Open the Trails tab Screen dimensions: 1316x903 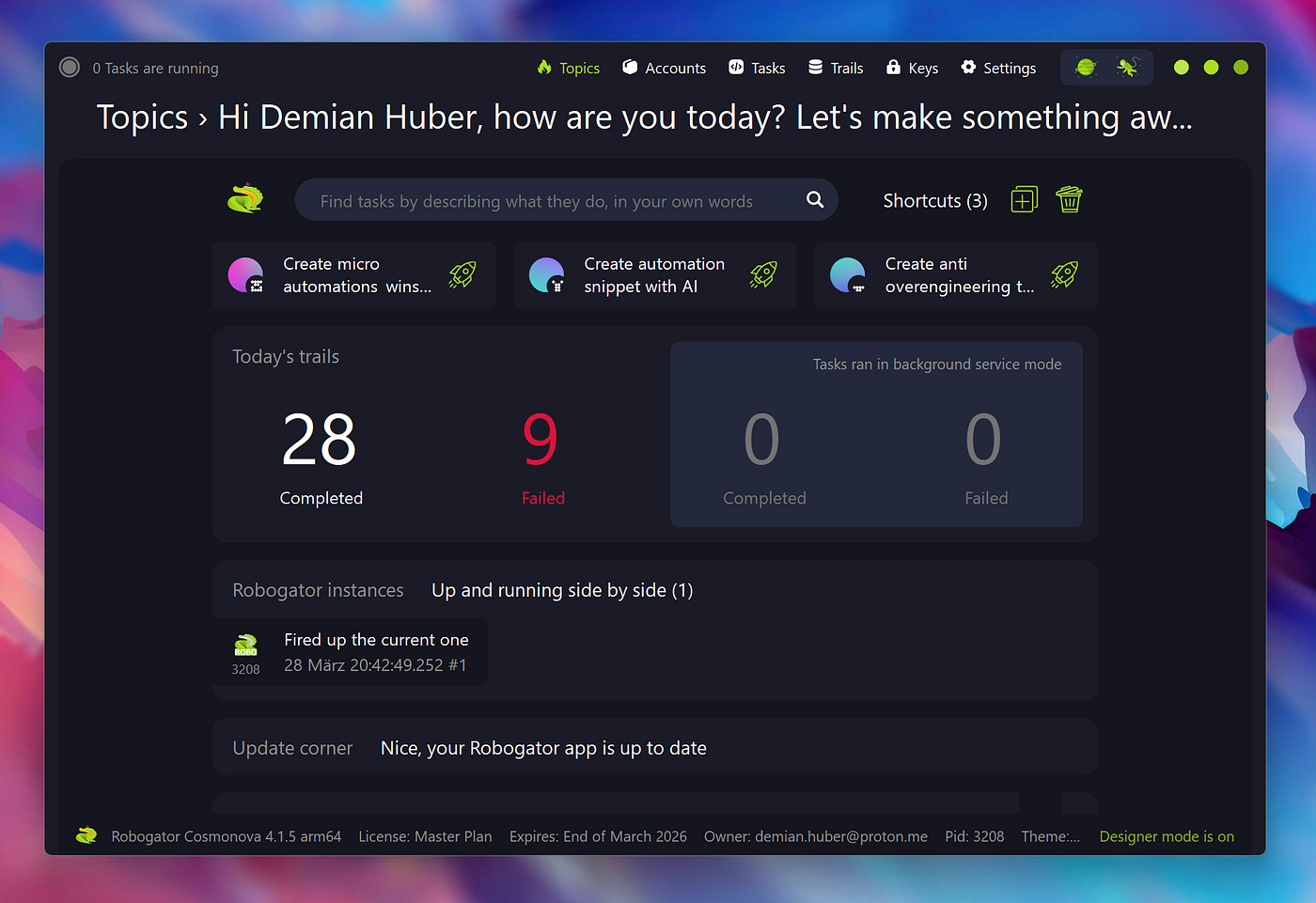pyautogui.click(x=836, y=68)
